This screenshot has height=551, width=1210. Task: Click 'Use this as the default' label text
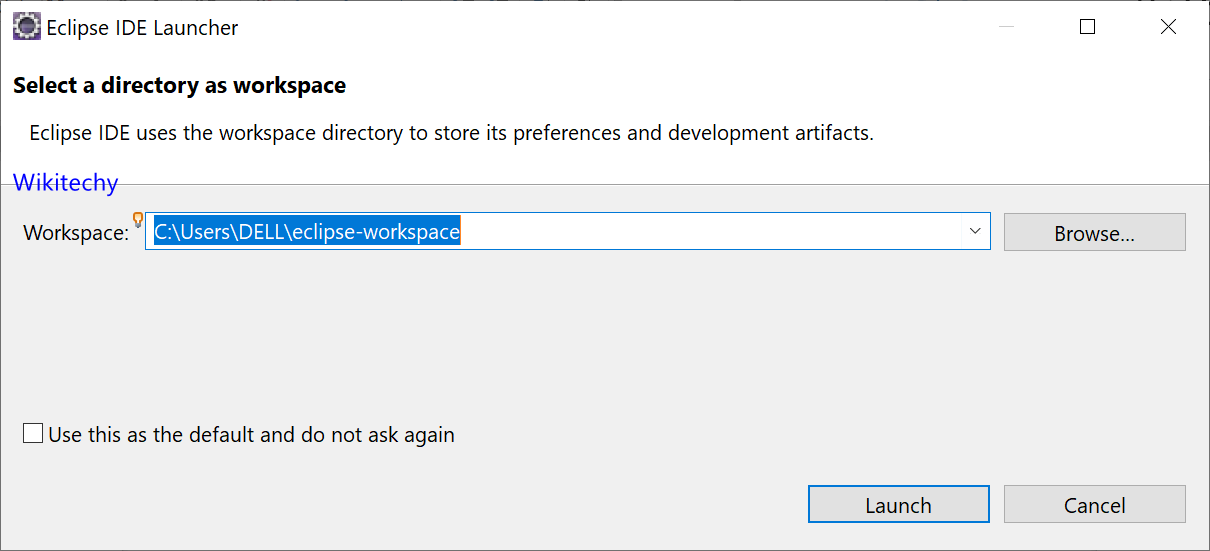251,435
